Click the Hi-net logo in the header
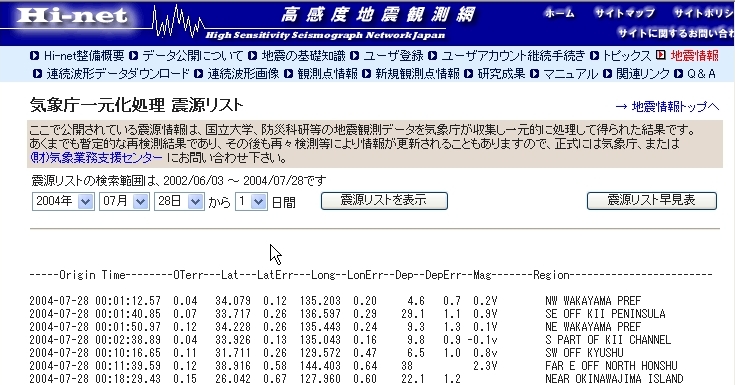735x385 pixels. point(71,15)
